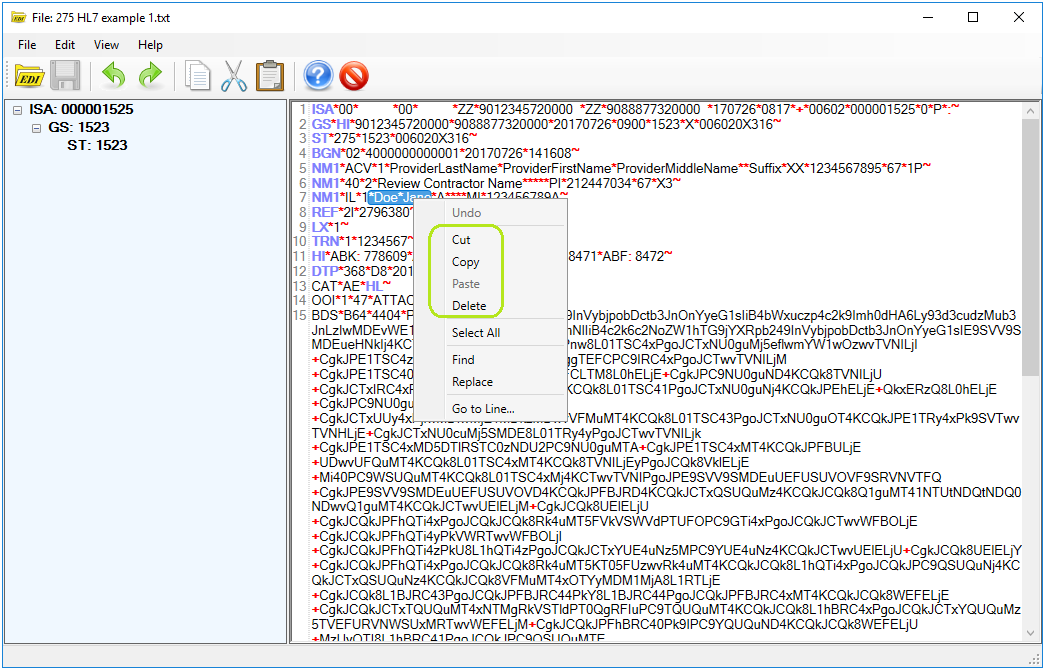Open the Help menu
The width and height of the screenshot is (1047, 671).
[x=150, y=45]
